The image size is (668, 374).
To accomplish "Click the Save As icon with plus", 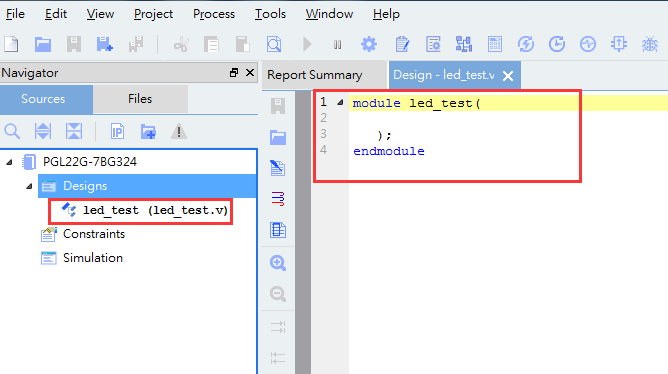I will [104, 44].
